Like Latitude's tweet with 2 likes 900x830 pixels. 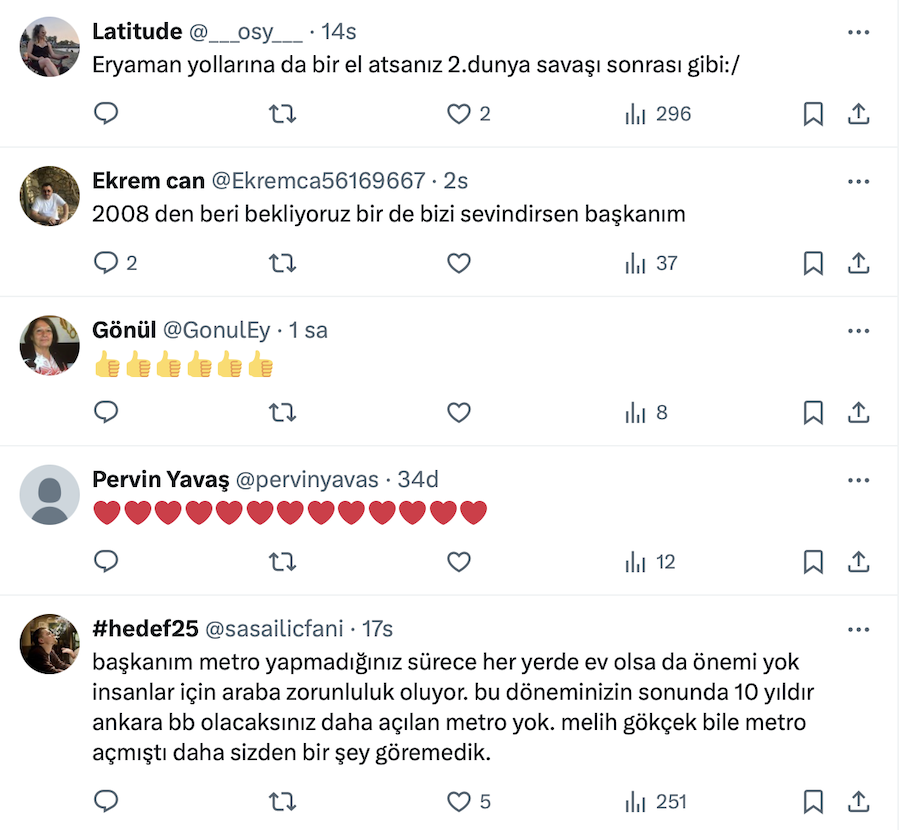coord(459,114)
